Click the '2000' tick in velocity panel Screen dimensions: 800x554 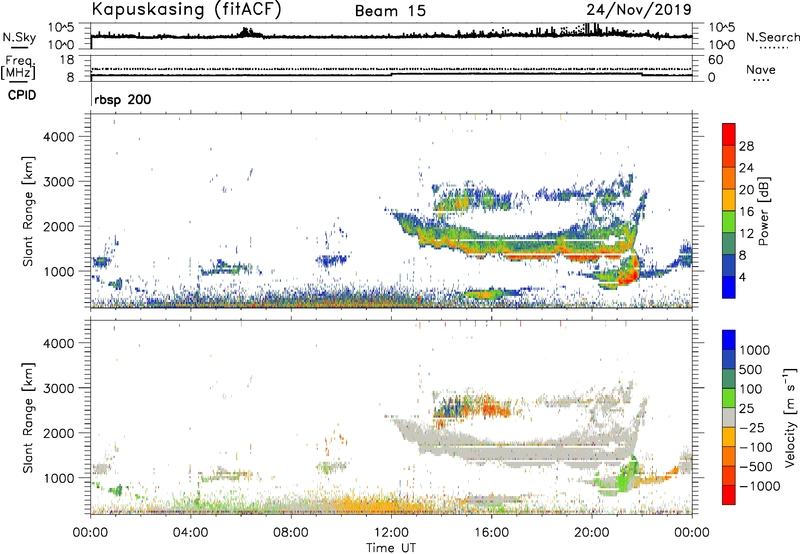click(x=58, y=433)
